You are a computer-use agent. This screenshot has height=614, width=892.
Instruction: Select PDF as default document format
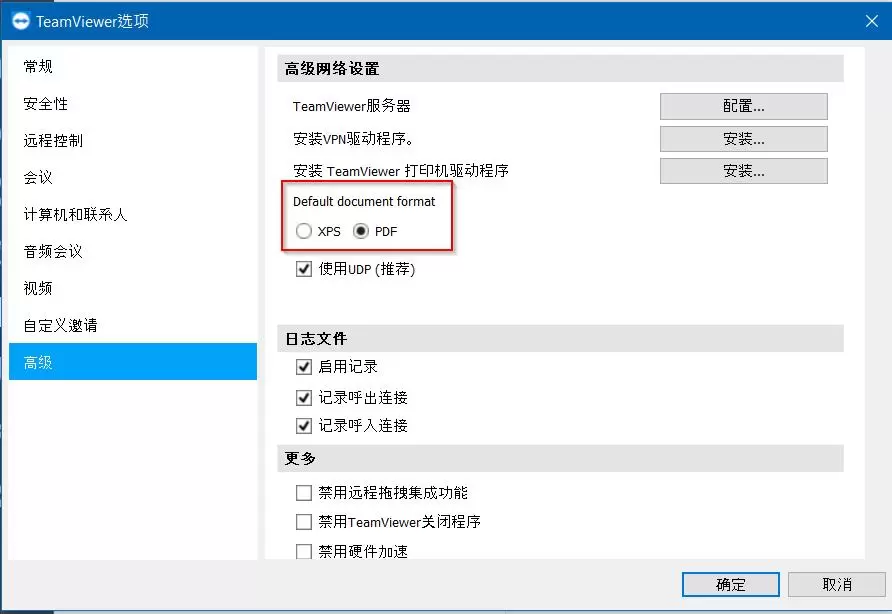tap(360, 231)
